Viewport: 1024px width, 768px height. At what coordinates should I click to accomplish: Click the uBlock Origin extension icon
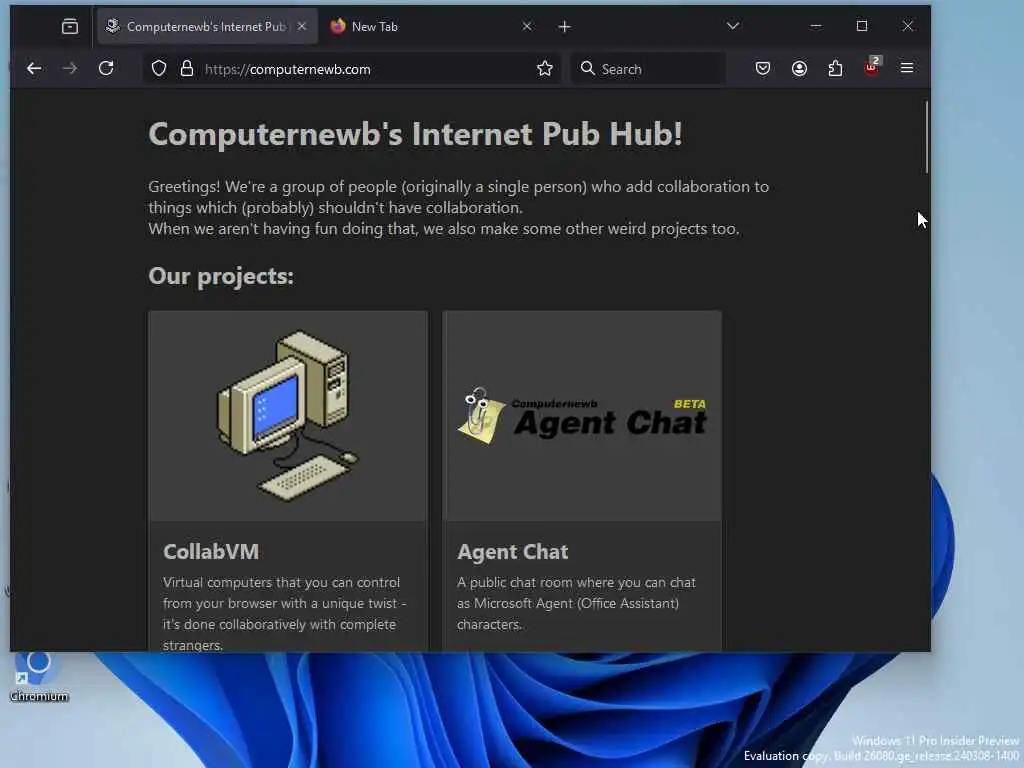[x=872, y=67]
